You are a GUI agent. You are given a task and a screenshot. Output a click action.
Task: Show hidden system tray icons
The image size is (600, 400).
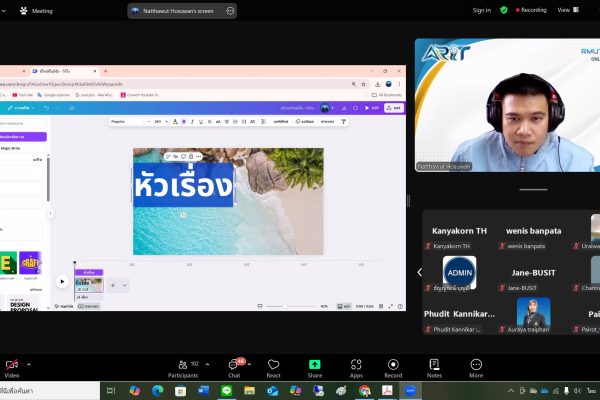coord(511,391)
